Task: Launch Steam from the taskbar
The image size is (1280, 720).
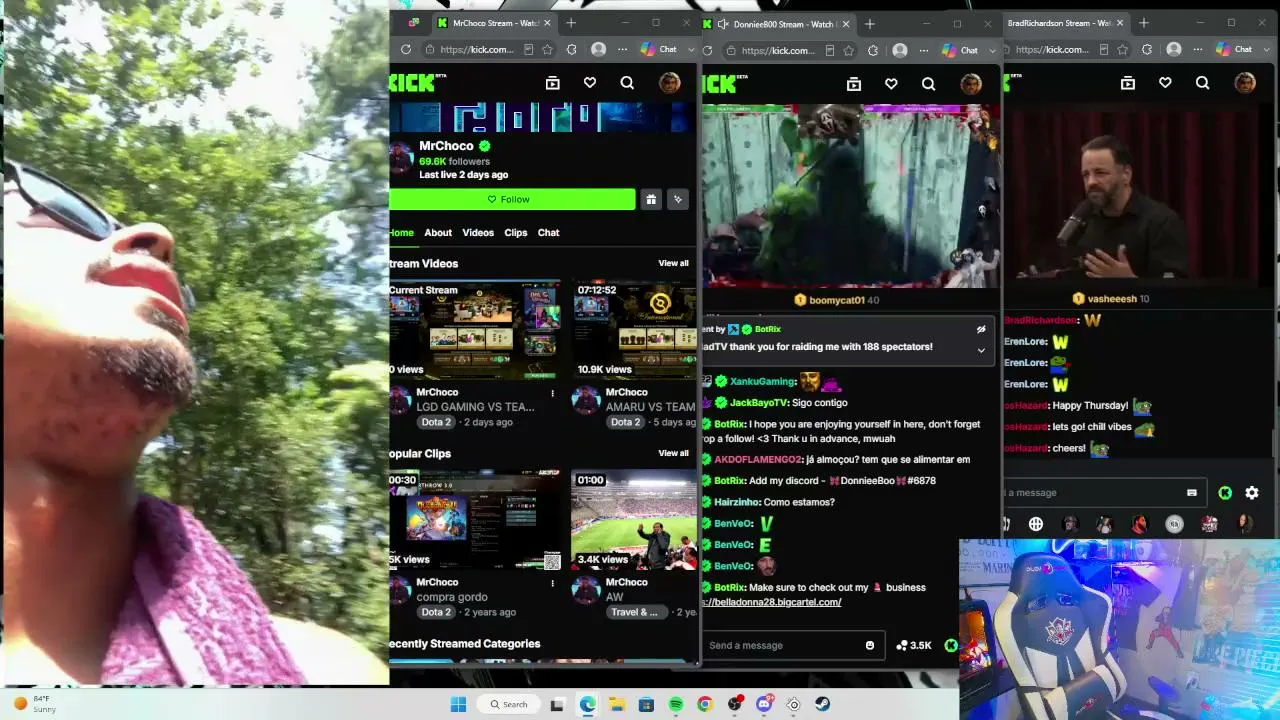Action: (822, 704)
